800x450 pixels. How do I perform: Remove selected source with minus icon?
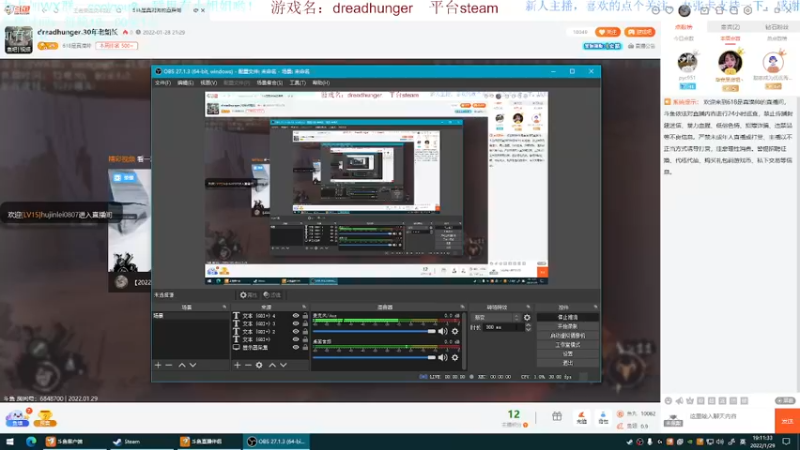coord(248,365)
